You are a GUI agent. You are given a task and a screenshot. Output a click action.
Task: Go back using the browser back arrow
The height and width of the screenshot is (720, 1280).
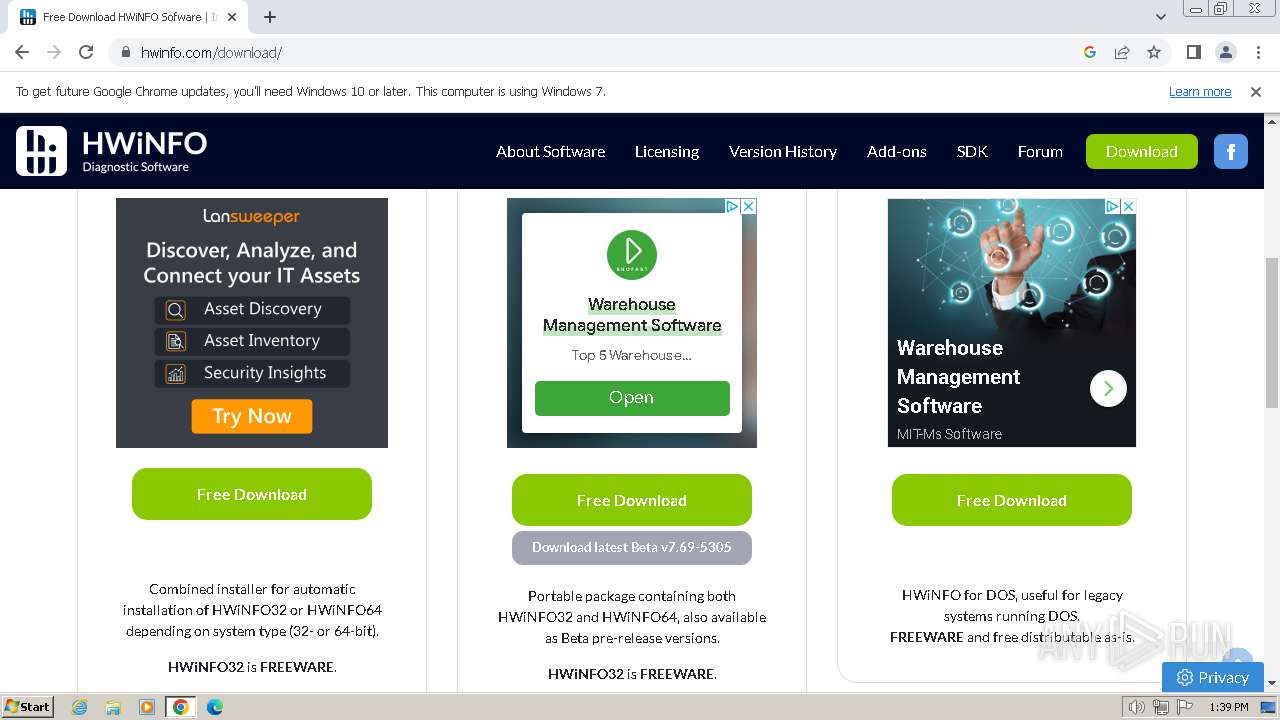(22, 52)
